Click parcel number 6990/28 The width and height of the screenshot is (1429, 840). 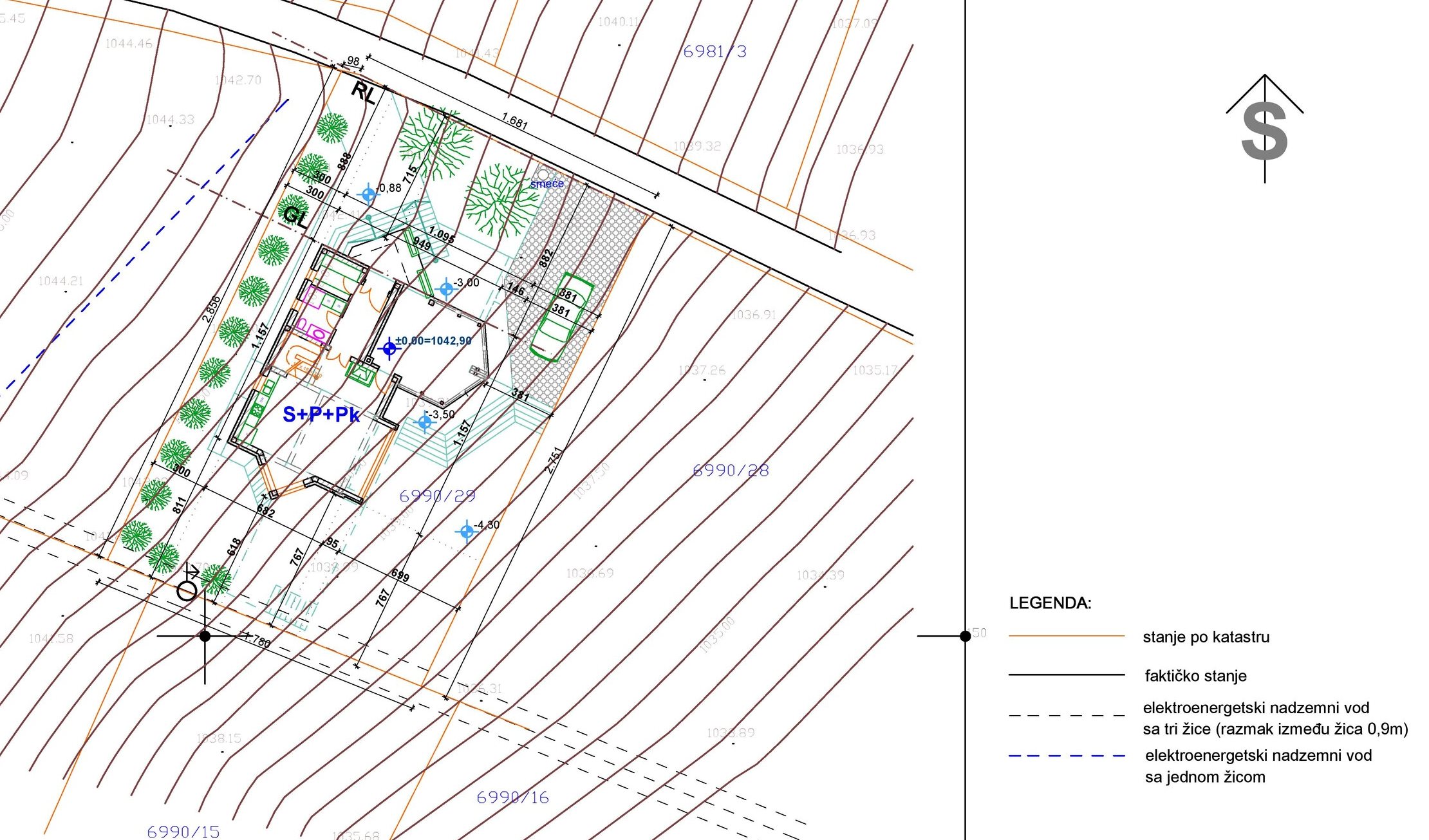point(731,471)
